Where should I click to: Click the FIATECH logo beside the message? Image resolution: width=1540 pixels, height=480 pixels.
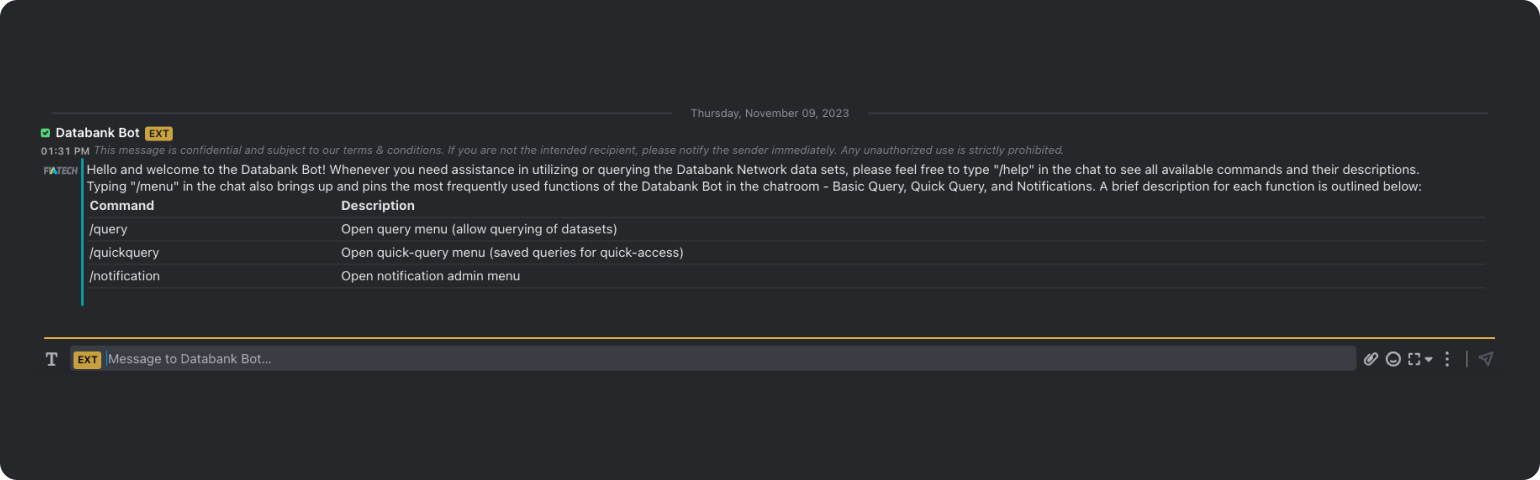tap(61, 171)
